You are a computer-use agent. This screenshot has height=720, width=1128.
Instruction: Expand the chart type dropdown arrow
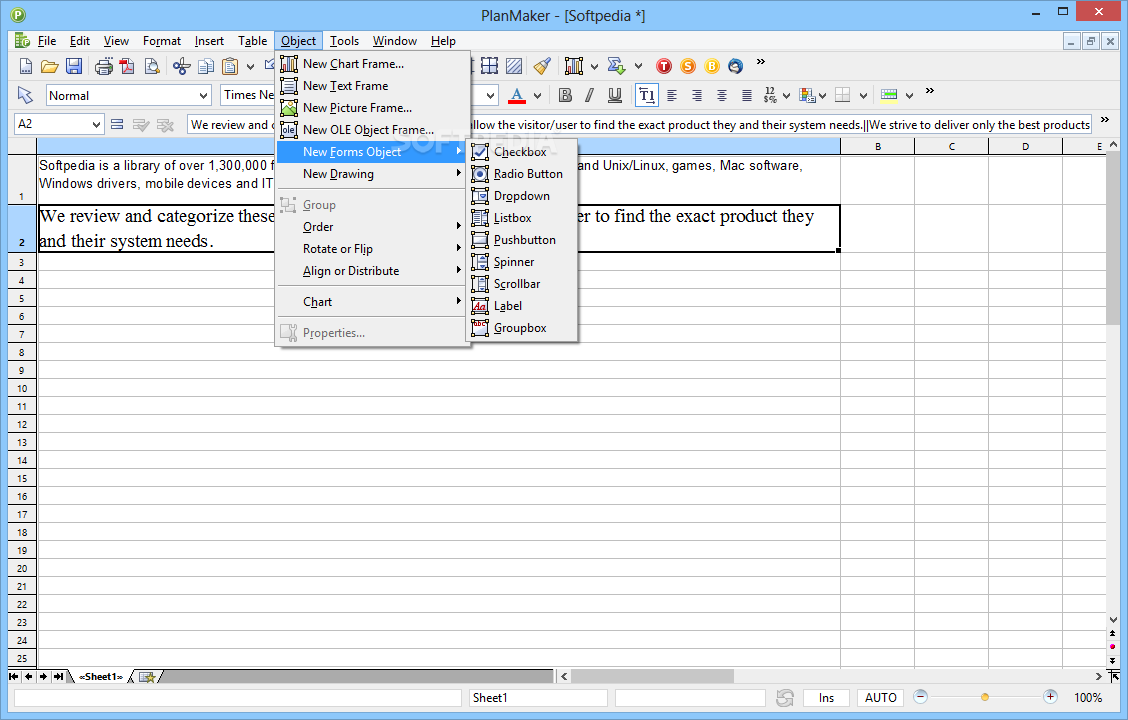coord(594,67)
